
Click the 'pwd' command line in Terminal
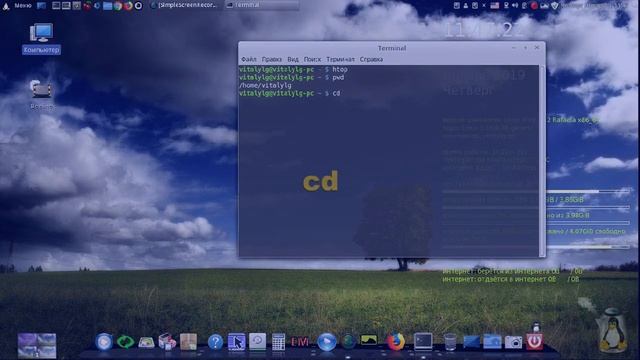pyautogui.click(x=291, y=77)
